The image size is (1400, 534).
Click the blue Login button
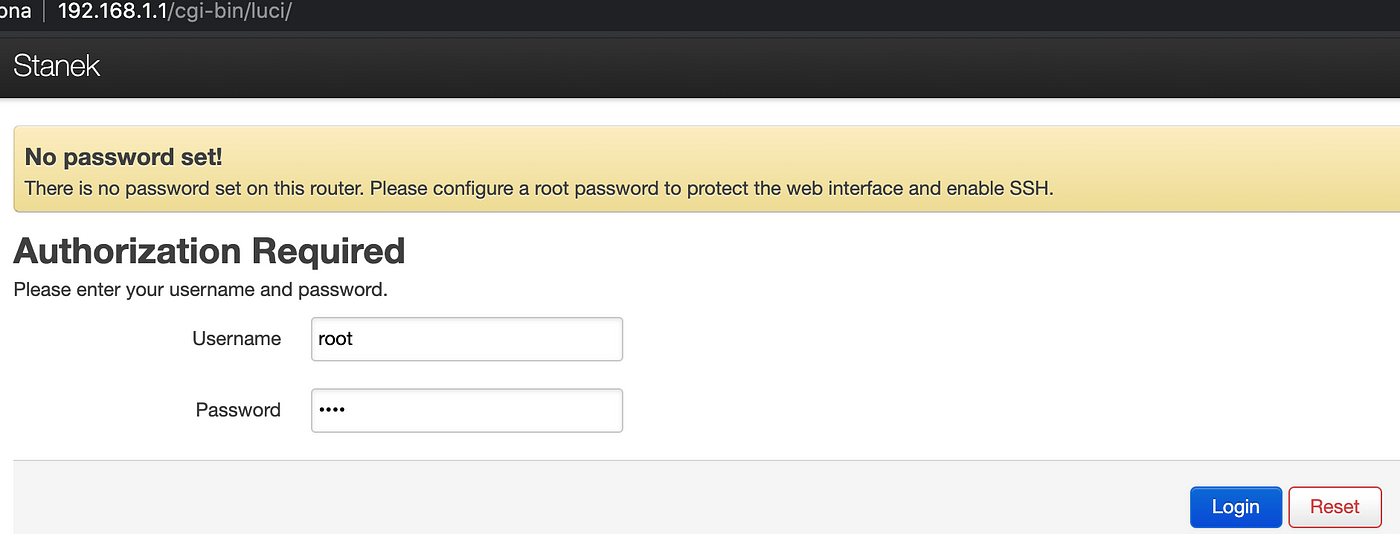[x=1235, y=507]
